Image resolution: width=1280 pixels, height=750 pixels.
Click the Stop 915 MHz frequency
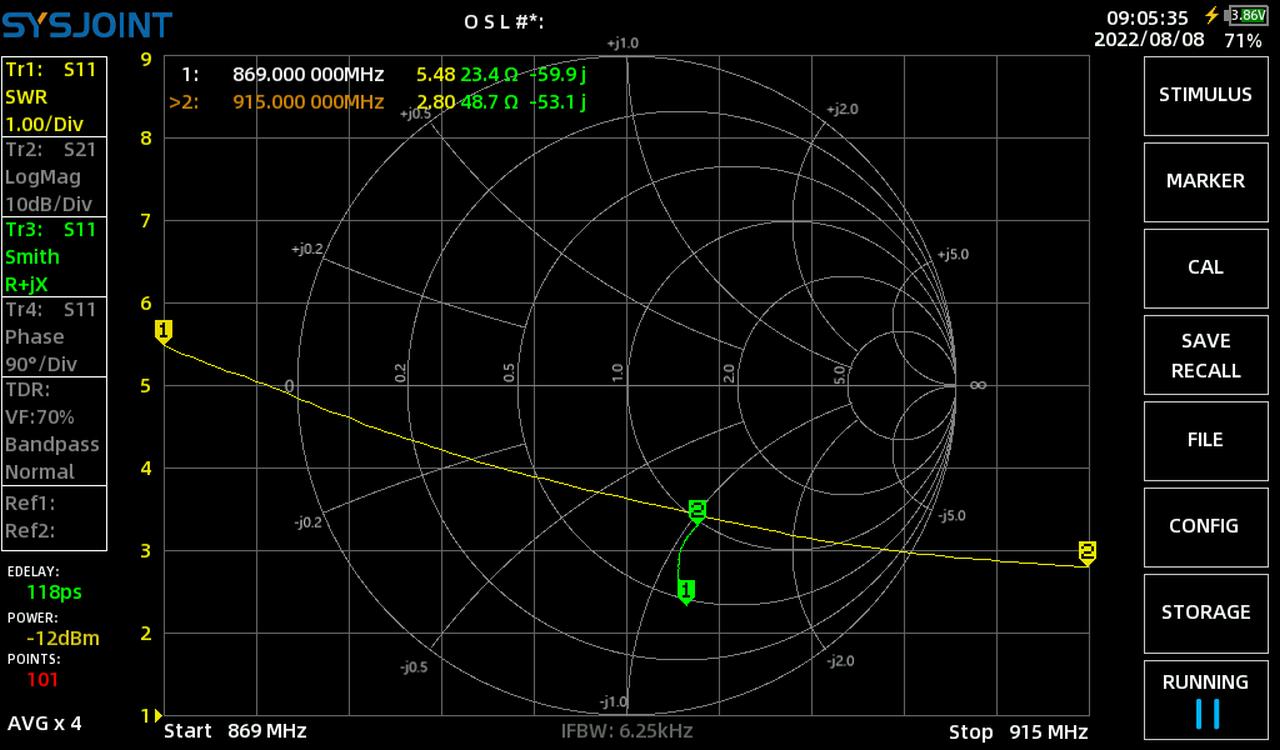pos(1019,731)
